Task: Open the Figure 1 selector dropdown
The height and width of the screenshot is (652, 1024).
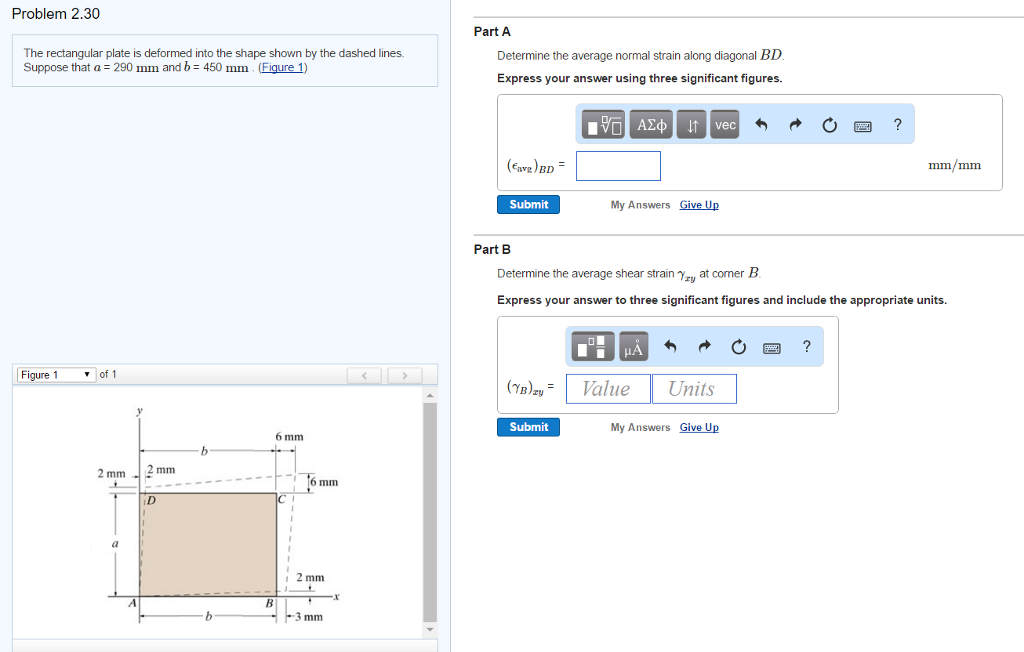Action: (56, 375)
